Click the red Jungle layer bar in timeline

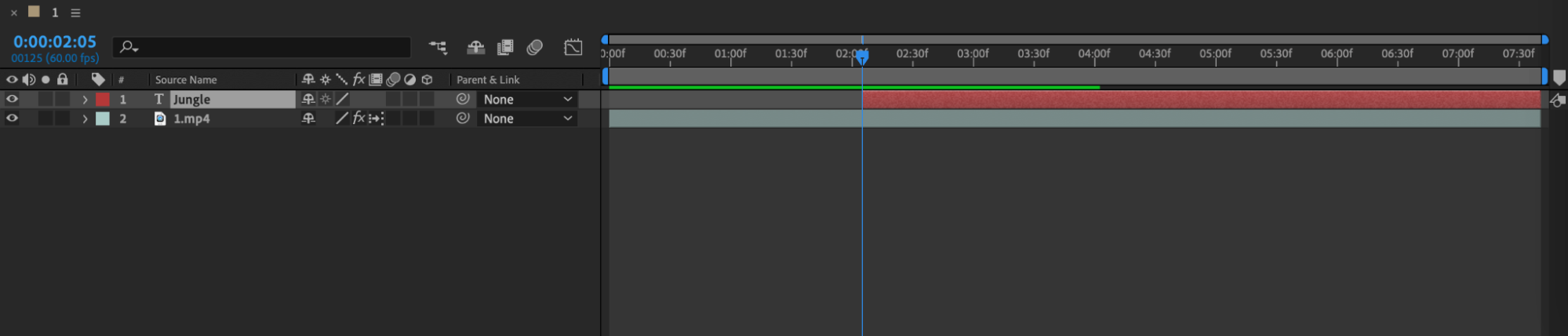pyautogui.click(x=1201, y=99)
